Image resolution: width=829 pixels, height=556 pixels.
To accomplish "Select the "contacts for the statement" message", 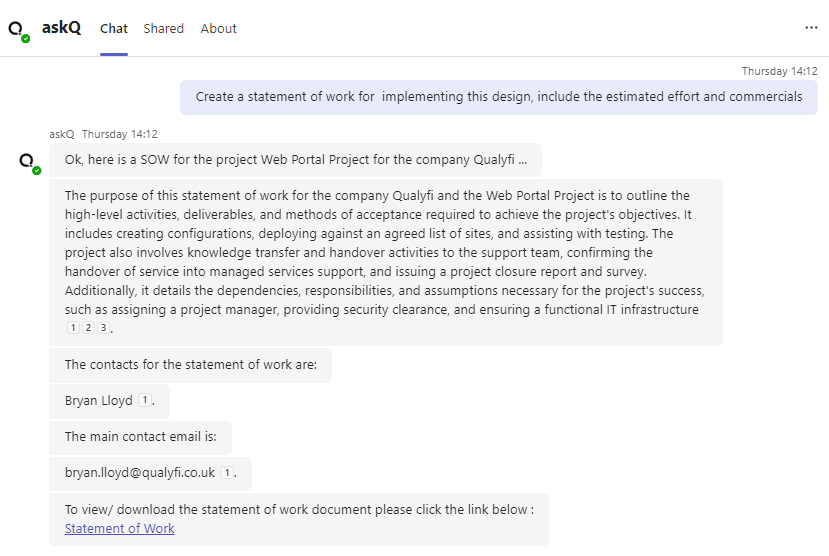I will (190, 365).
